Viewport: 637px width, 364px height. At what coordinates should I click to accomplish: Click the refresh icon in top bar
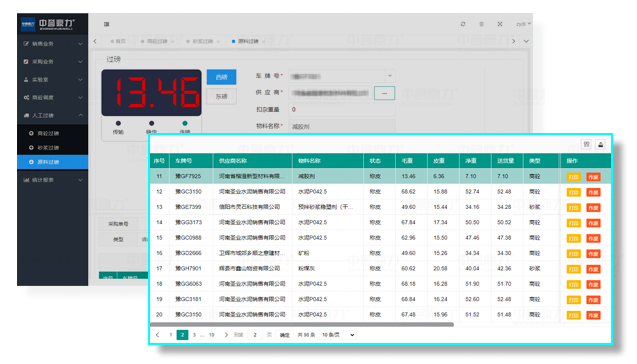(x=463, y=24)
